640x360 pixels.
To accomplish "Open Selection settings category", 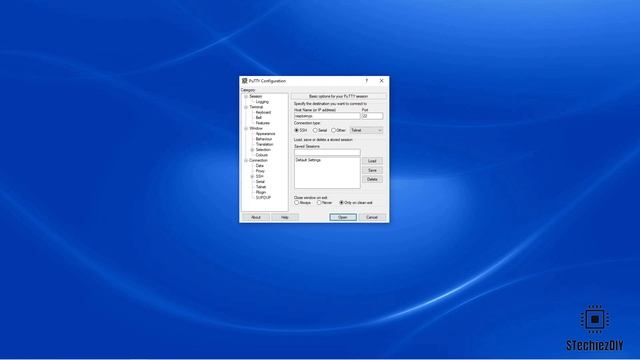I will [263, 150].
